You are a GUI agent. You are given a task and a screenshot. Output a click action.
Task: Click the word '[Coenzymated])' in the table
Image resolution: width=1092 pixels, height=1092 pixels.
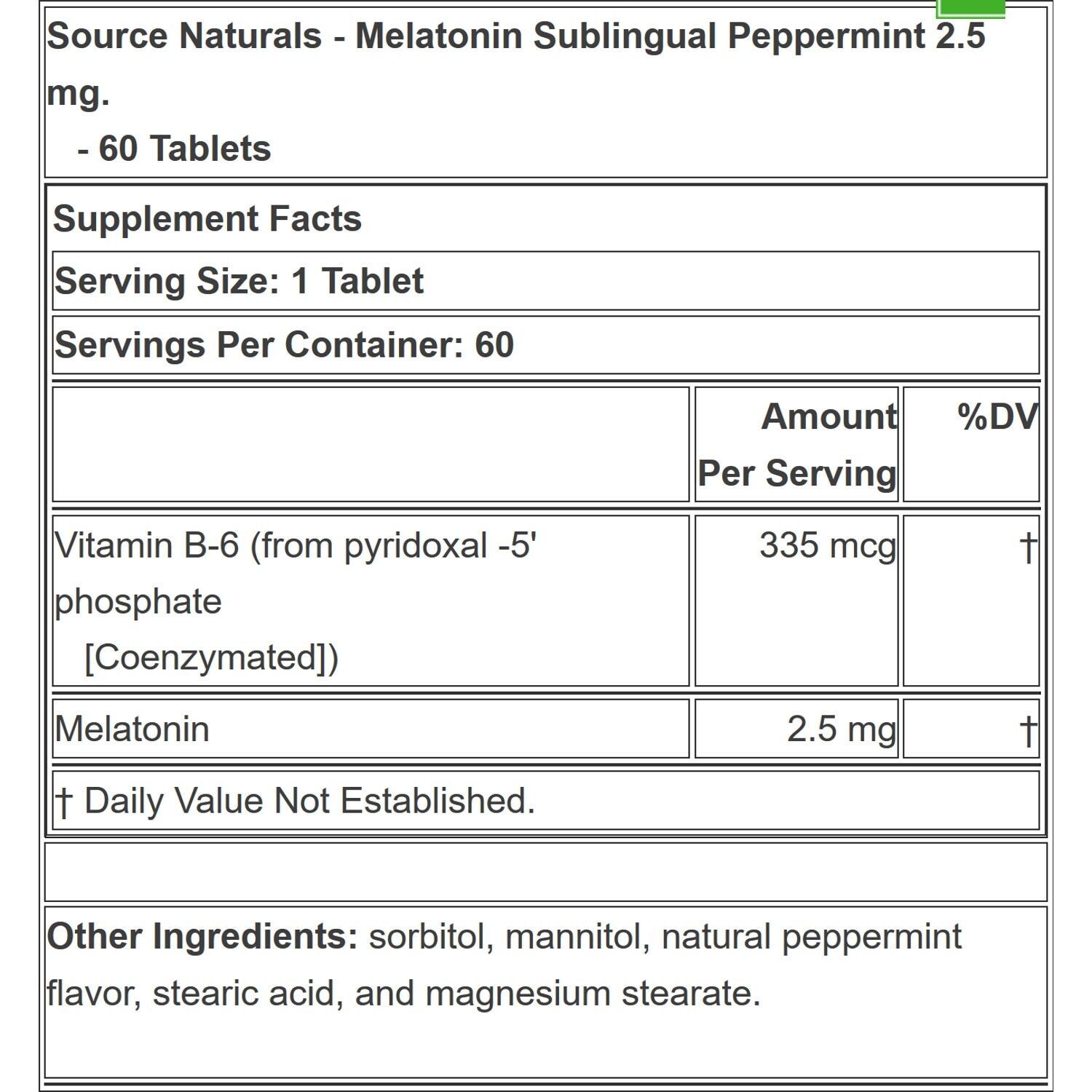click(x=211, y=657)
